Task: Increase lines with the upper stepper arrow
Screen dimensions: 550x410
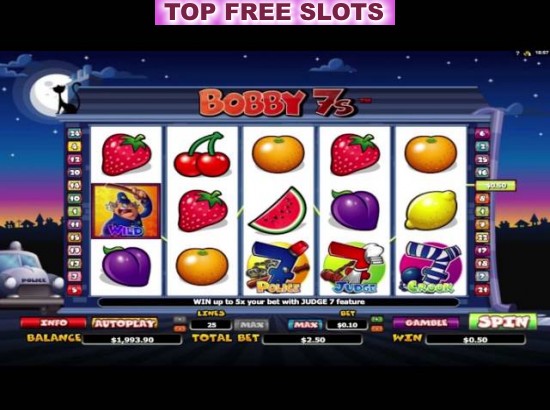Action: [x=180, y=320]
